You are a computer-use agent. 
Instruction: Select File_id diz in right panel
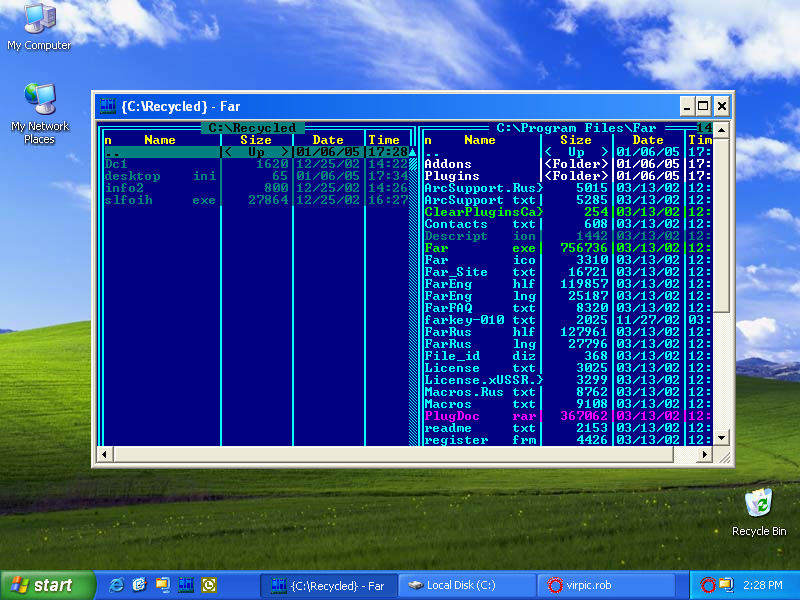[x=568, y=356]
